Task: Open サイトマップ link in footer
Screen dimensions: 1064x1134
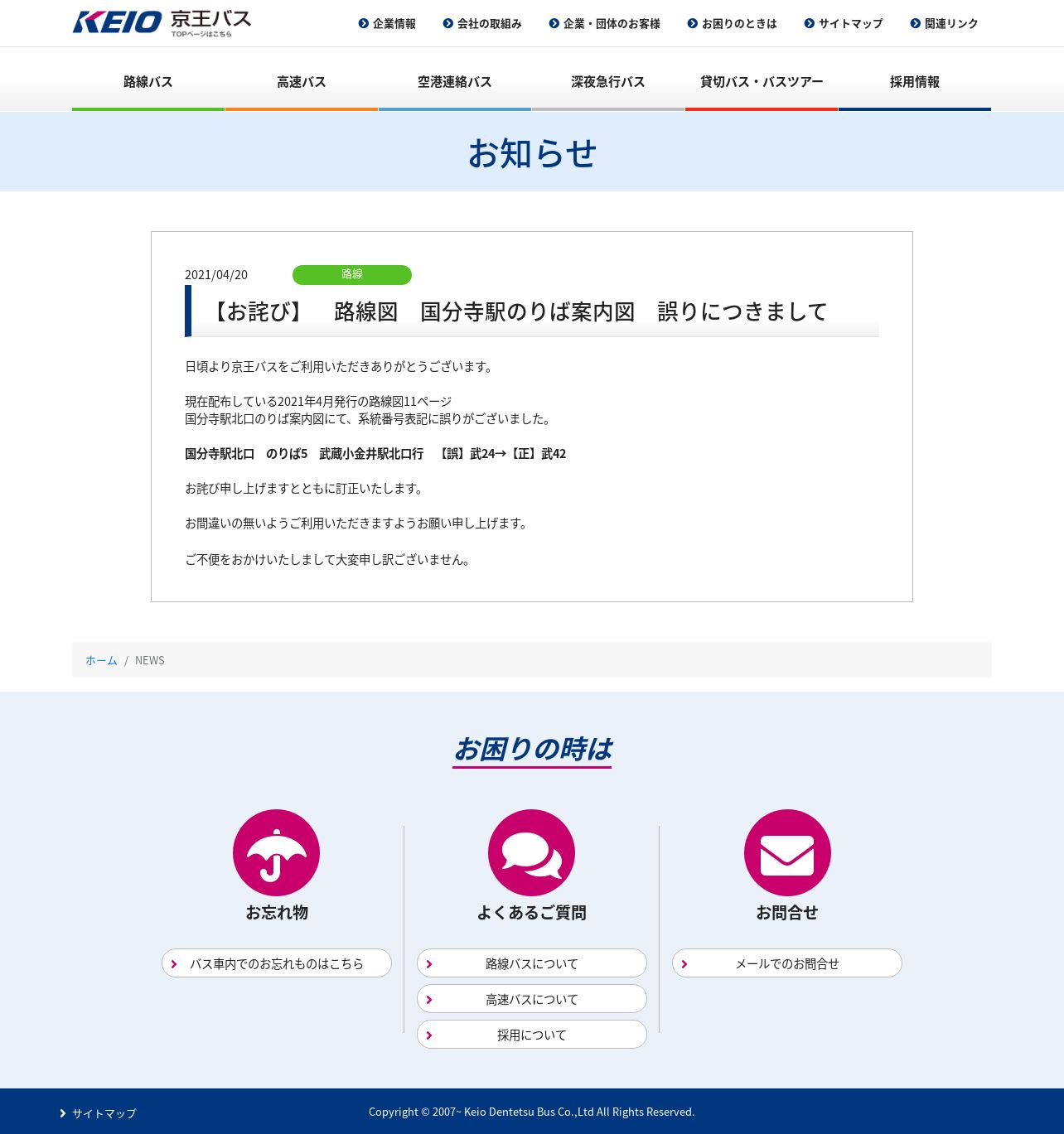Action: tap(104, 1113)
